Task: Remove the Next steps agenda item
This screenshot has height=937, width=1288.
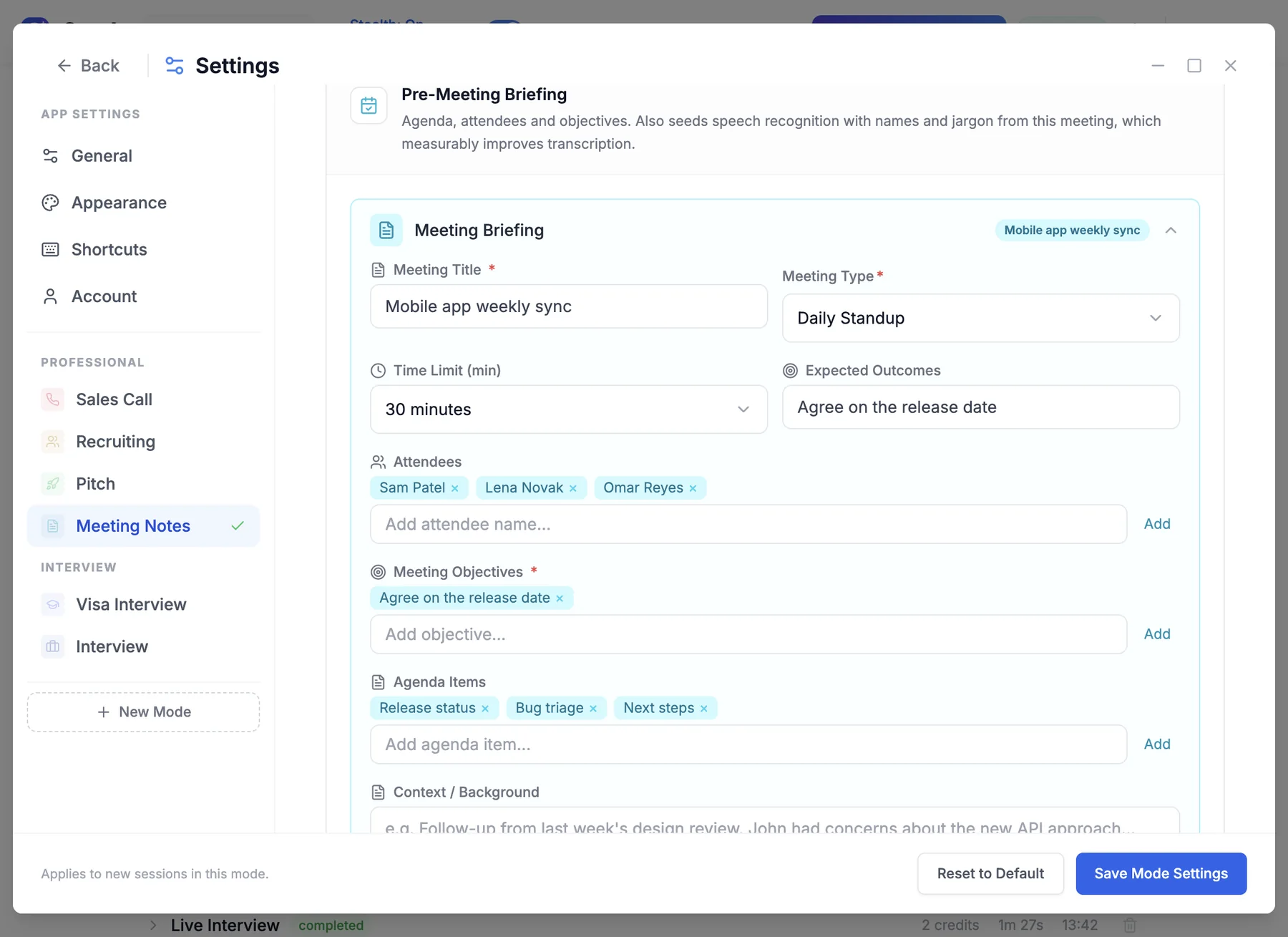Action: pos(704,709)
